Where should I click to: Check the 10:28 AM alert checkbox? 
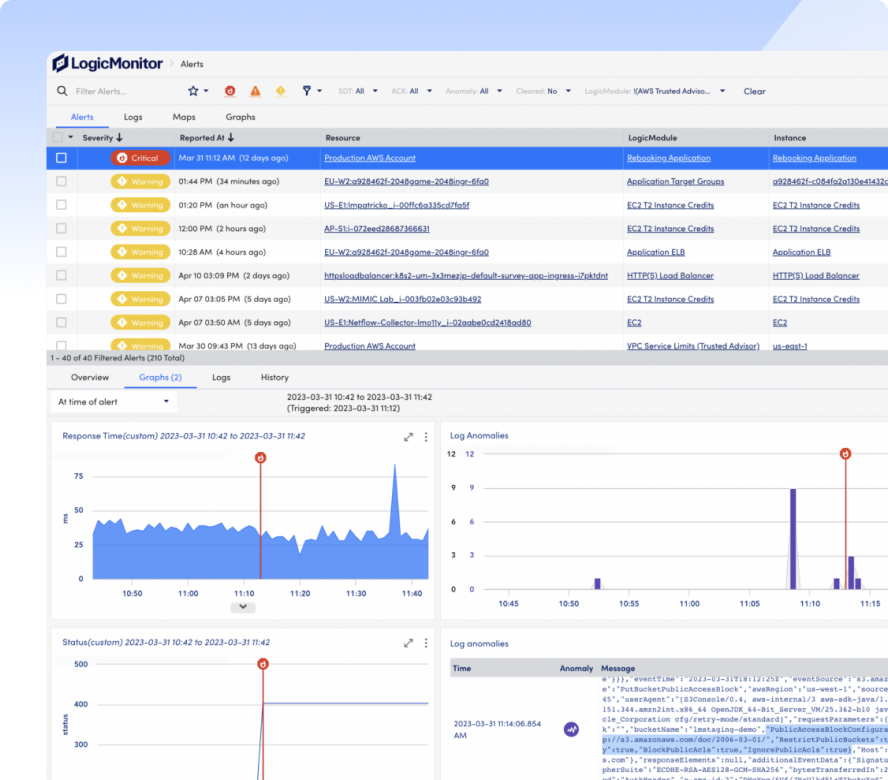[x=61, y=252]
